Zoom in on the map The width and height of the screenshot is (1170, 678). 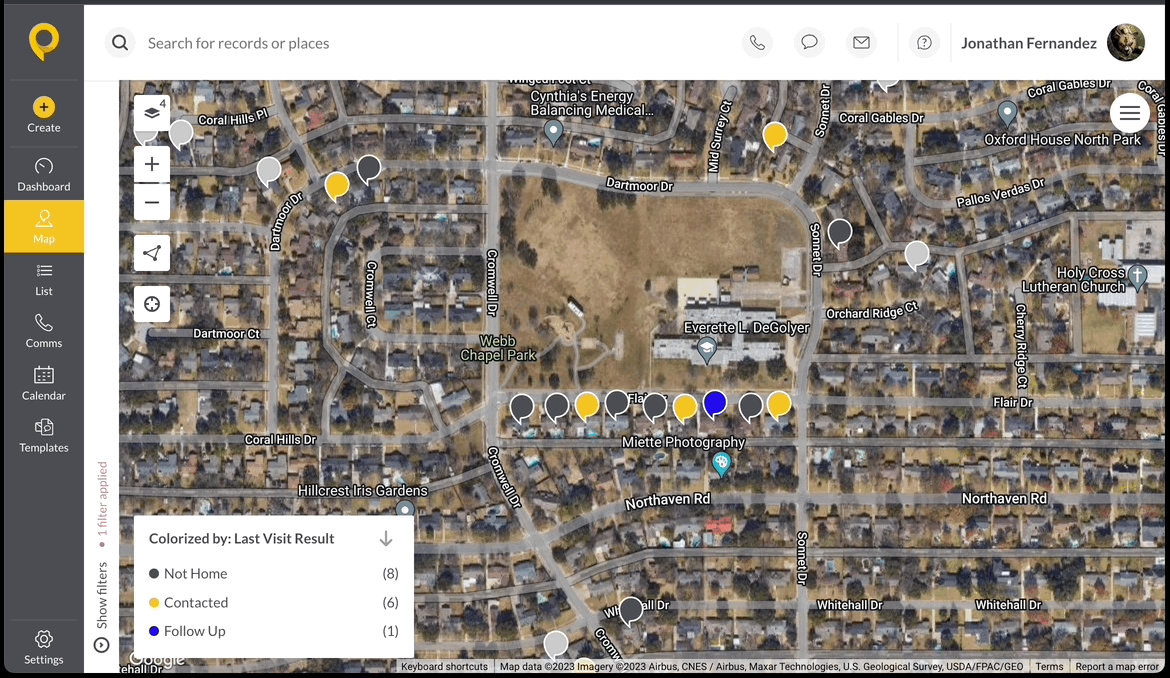coord(152,164)
